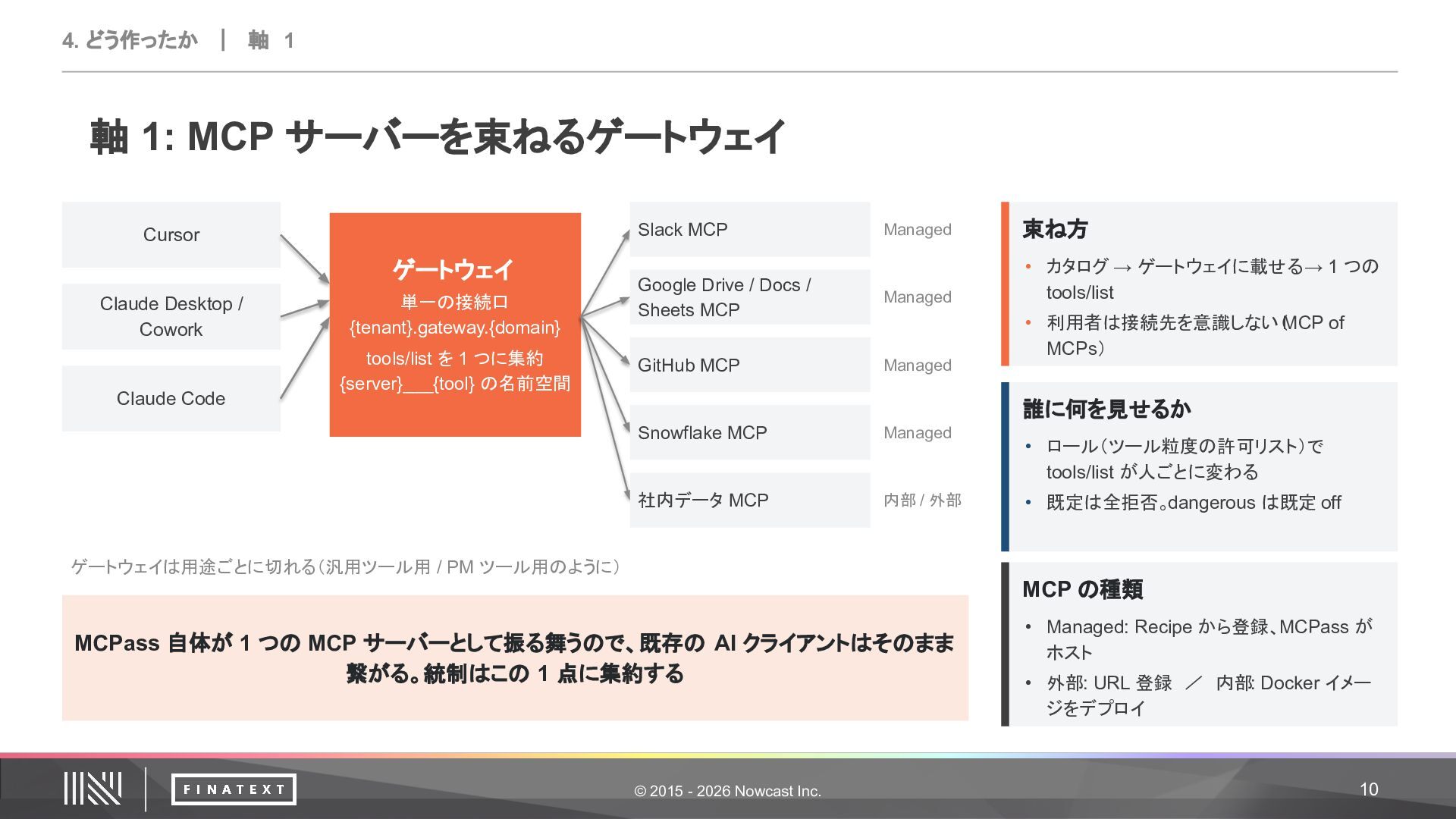
Task: Click the Managed: Recipe から登録 bullet
Action: pyautogui.click(x=1210, y=639)
